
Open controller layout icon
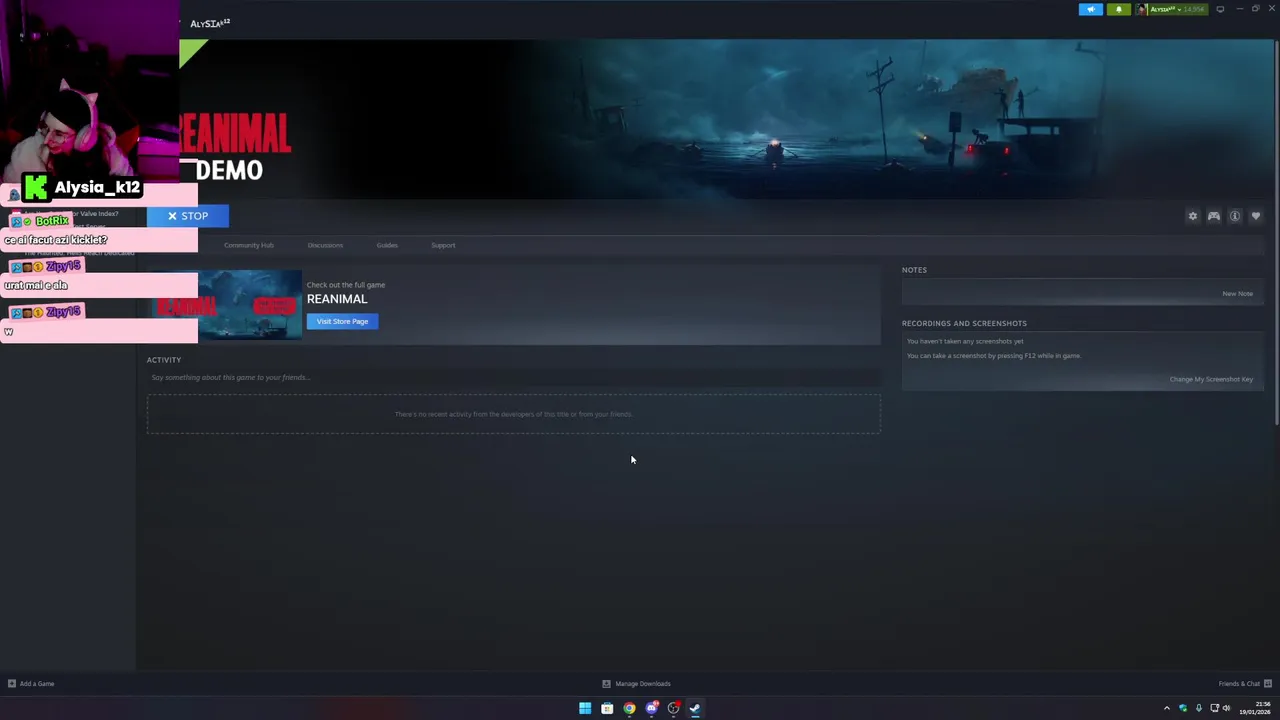pos(1214,216)
